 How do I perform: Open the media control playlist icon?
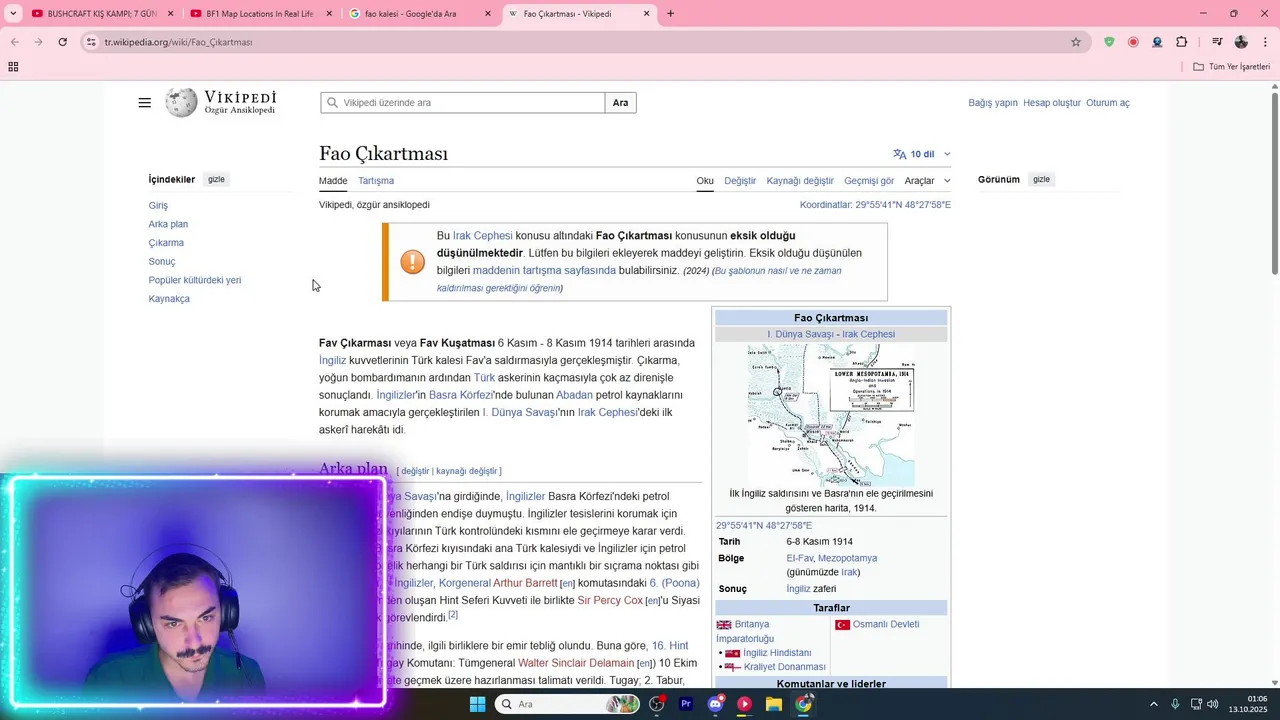click(1217, 42)
